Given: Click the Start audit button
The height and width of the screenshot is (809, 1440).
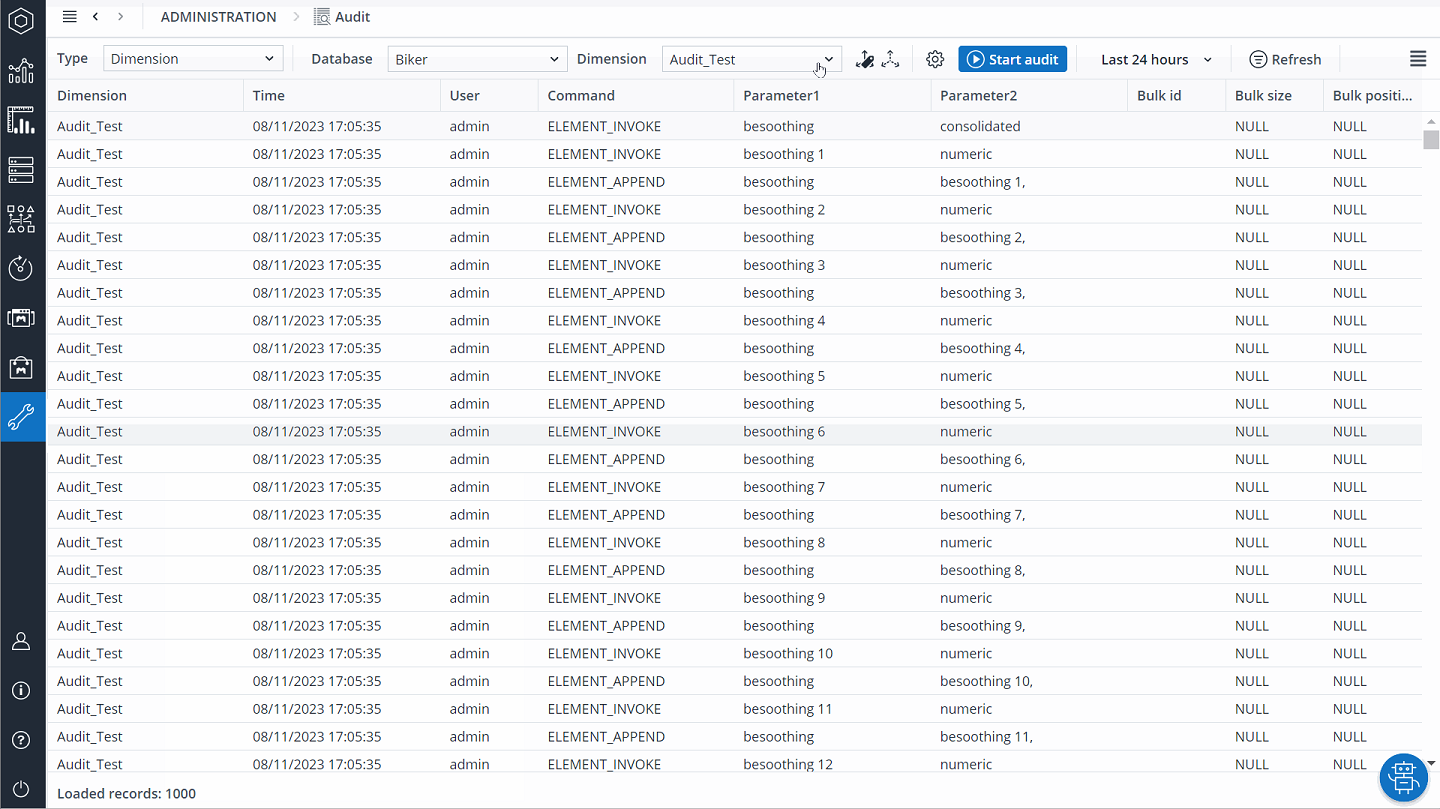Looking at the screenshot, I should pyautogui.click(x=1012, y=58).
